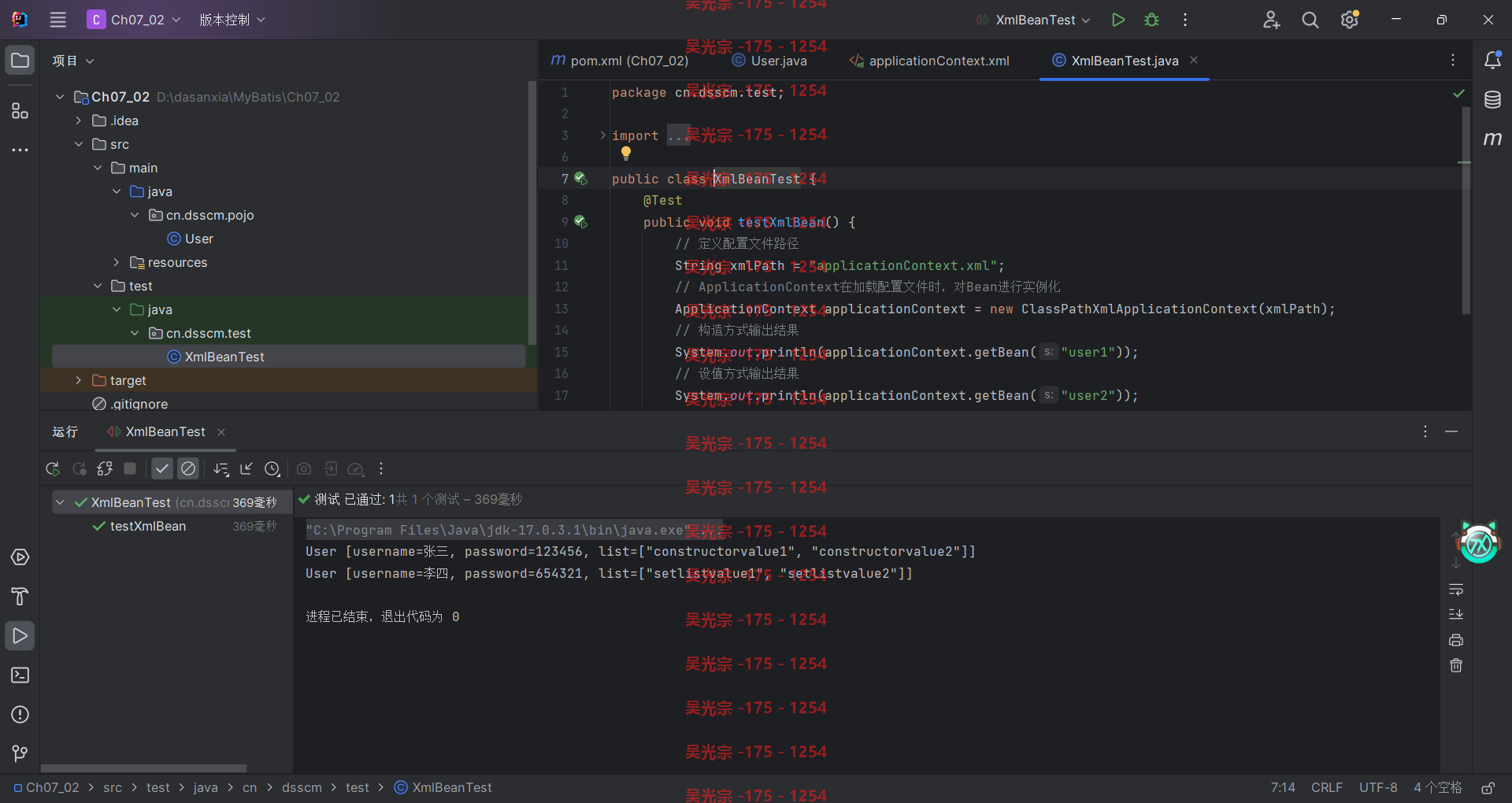Stop the running process
Screen dimensions: 1512x803
(130, 468)
